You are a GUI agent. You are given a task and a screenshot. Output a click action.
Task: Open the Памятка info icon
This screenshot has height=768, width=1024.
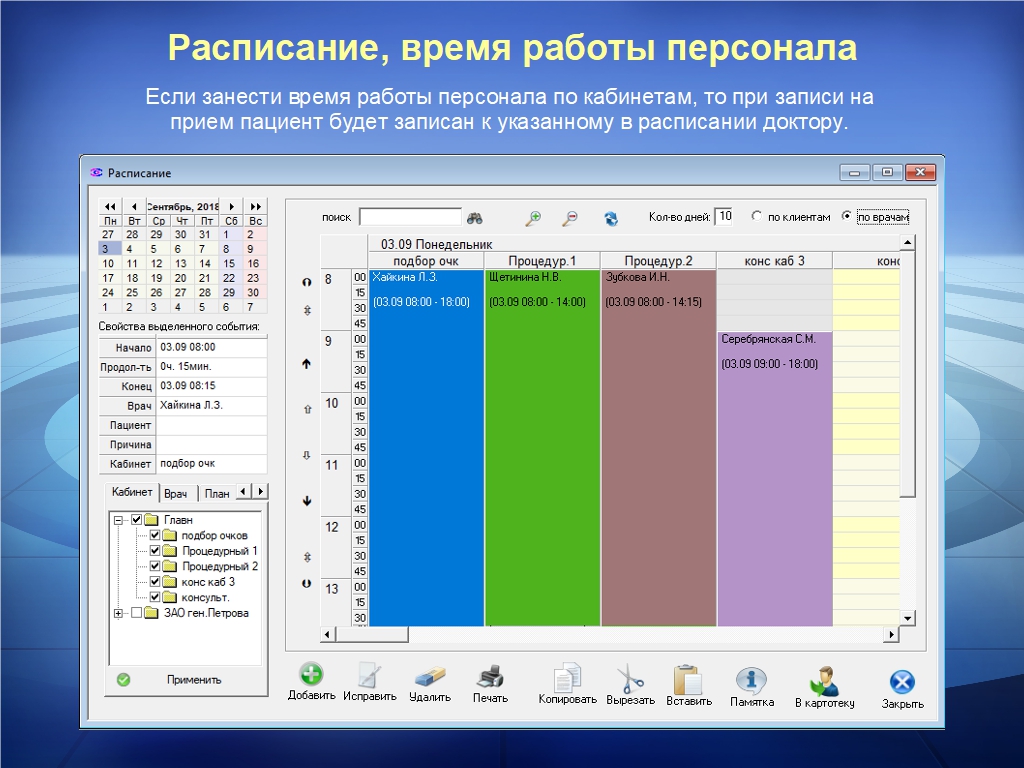pyautogui.click(x=751, y=680)
